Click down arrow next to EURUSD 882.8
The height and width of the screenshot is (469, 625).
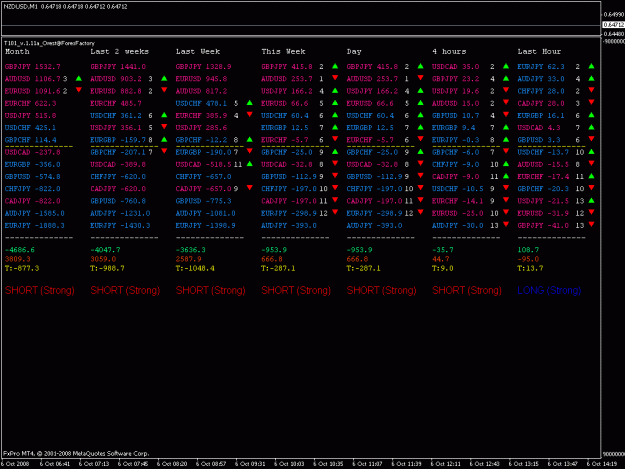pos(164,90)
